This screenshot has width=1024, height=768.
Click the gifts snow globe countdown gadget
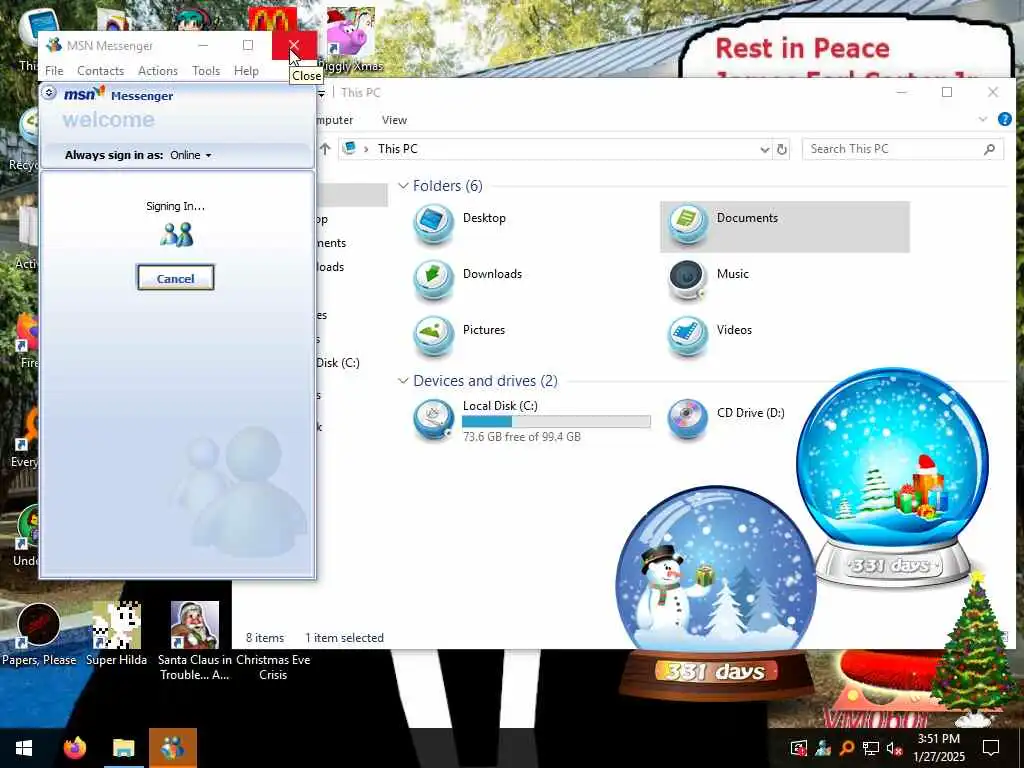tap(892, 477)
